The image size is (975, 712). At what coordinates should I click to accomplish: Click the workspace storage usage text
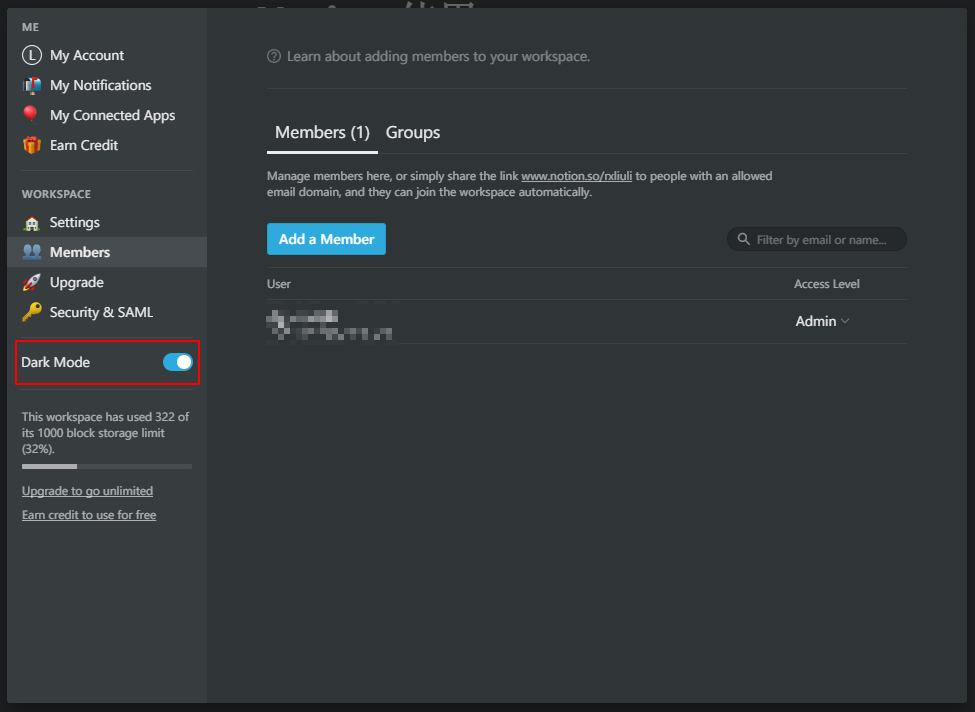(106, 433)
